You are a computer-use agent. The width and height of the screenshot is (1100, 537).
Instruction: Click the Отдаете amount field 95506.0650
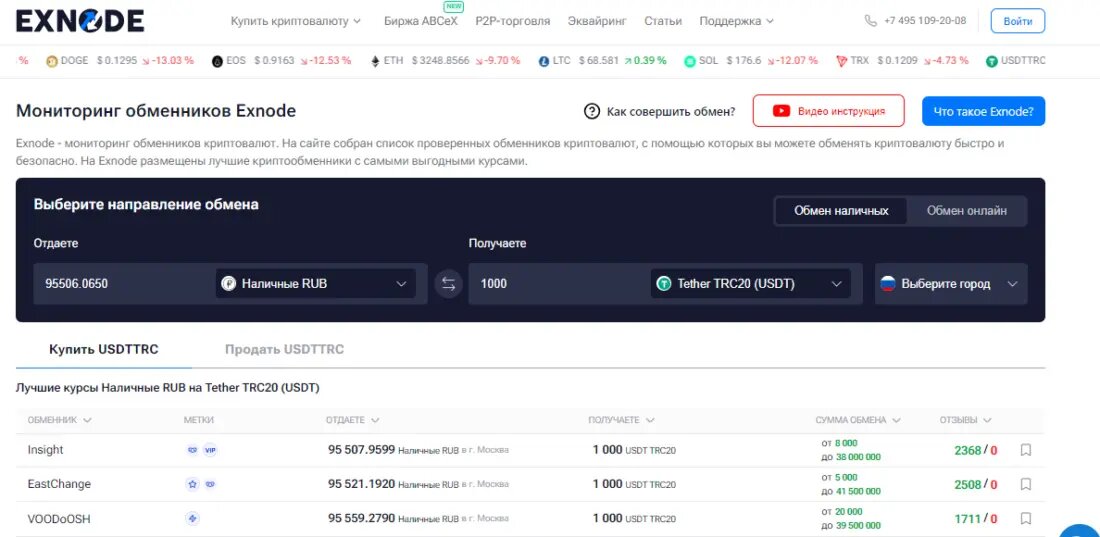(124, 284)
